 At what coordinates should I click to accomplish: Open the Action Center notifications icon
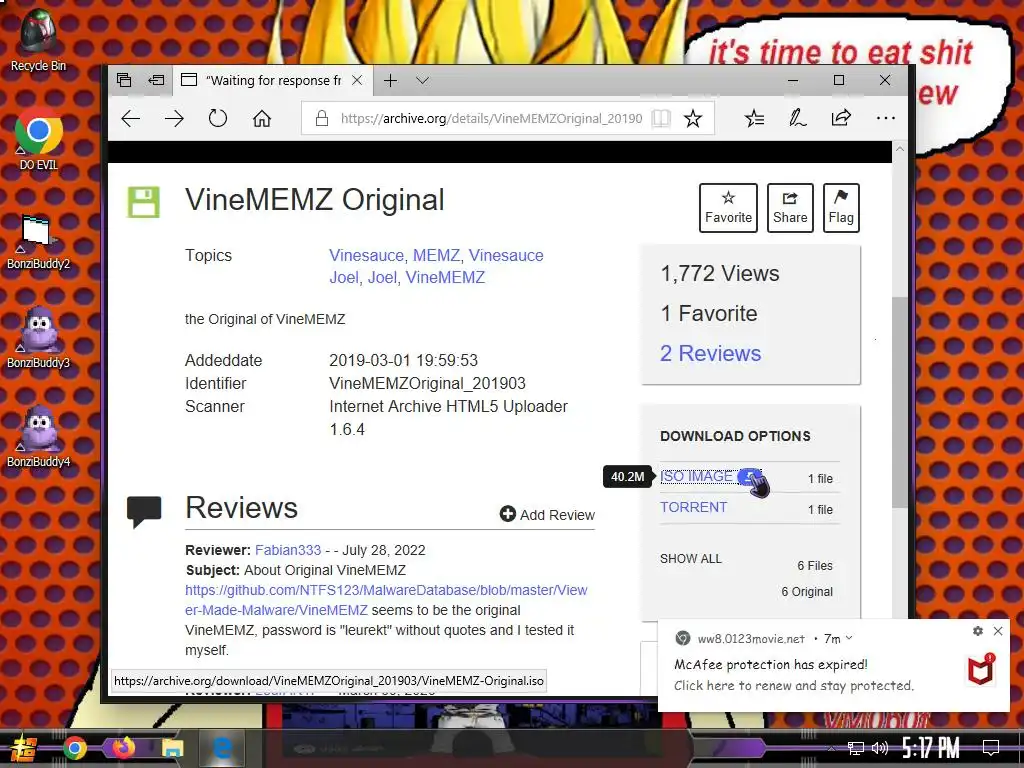(x=991, y=748)
